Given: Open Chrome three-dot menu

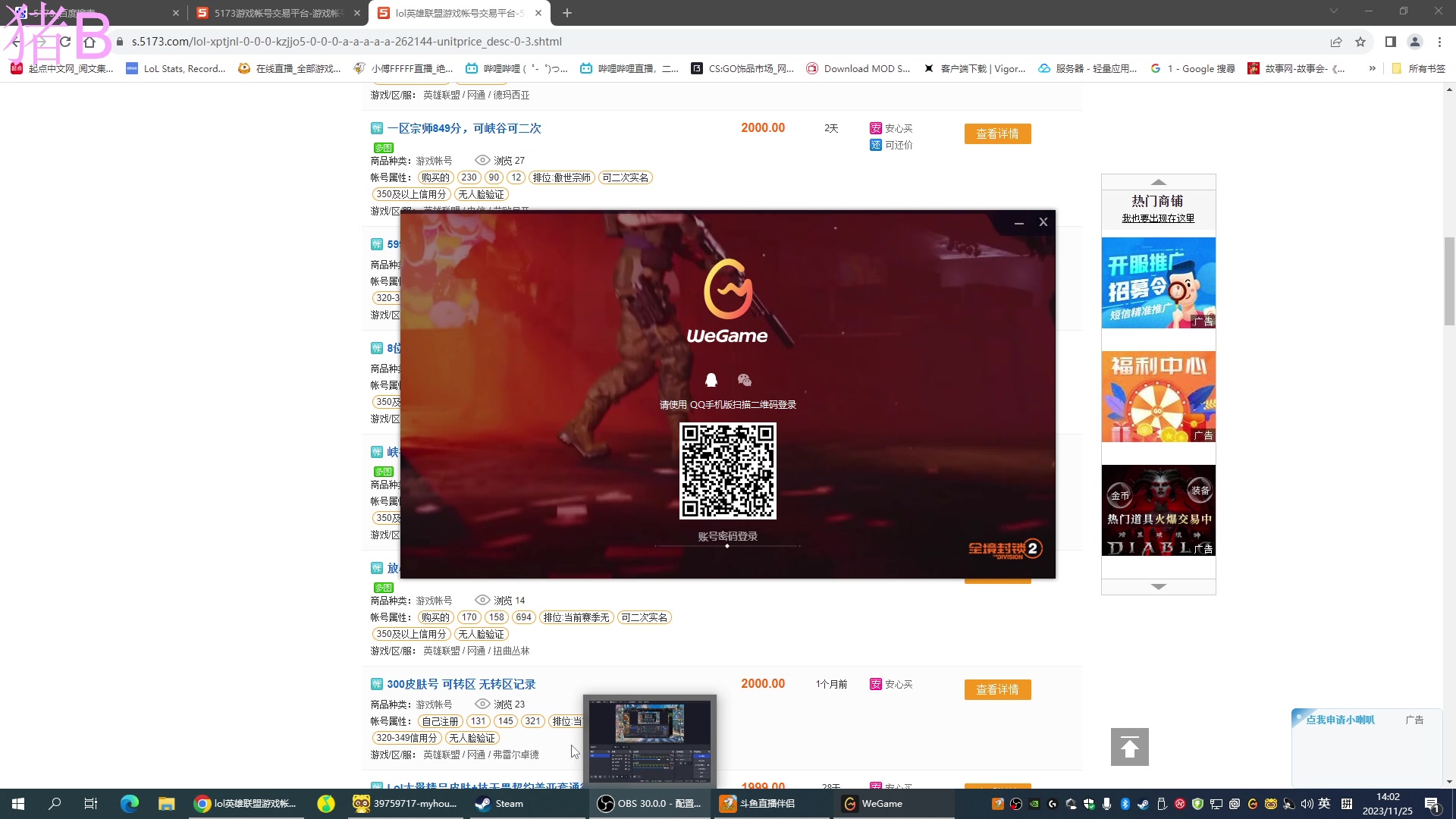Looking at the screenshot, I should pyautogui.click(x=1439, y=42).
